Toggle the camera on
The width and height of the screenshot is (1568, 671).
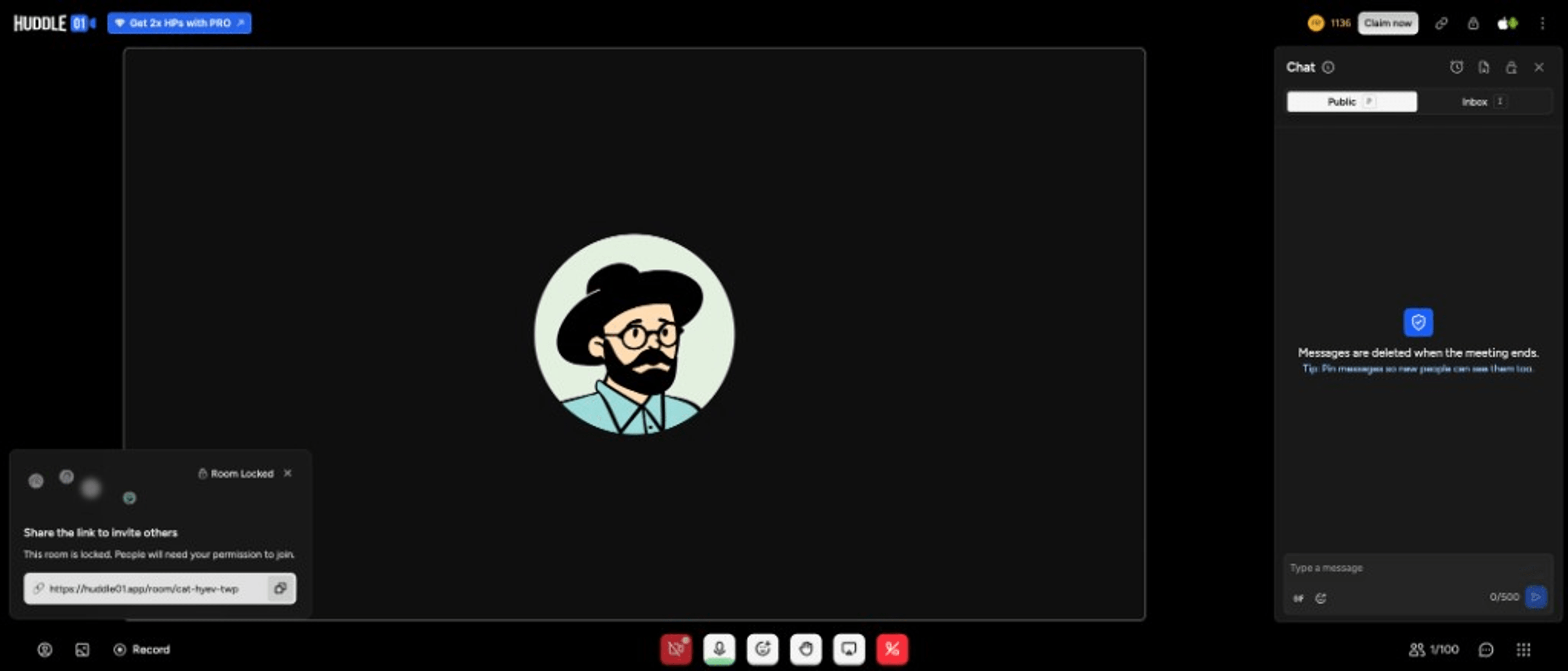click(x=676, y=649)
